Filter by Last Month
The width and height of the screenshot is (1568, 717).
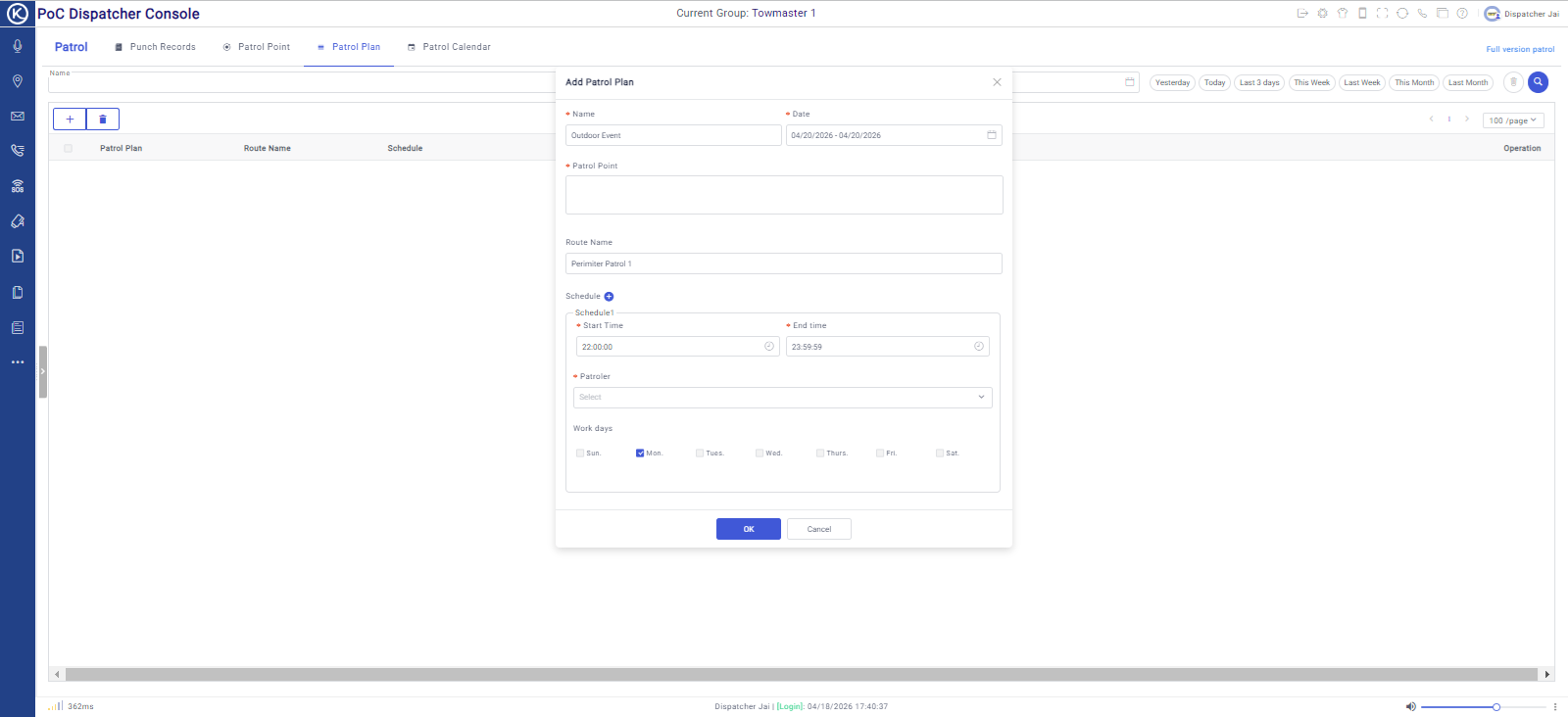(x=1468, y=82)
